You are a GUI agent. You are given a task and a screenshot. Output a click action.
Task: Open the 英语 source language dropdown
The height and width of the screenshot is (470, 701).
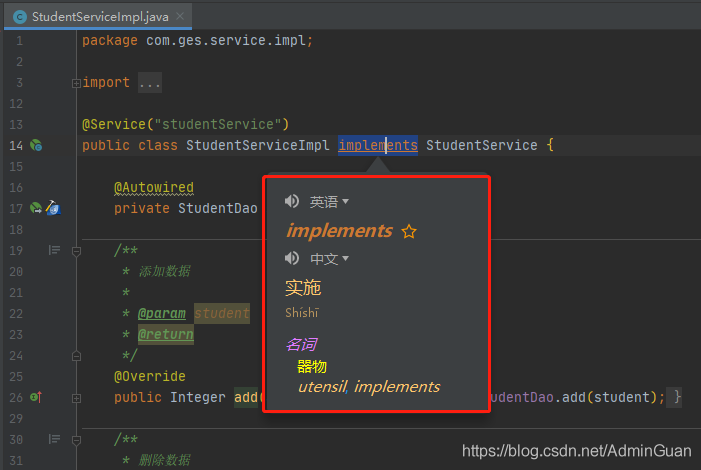click(x=329, y=202)
